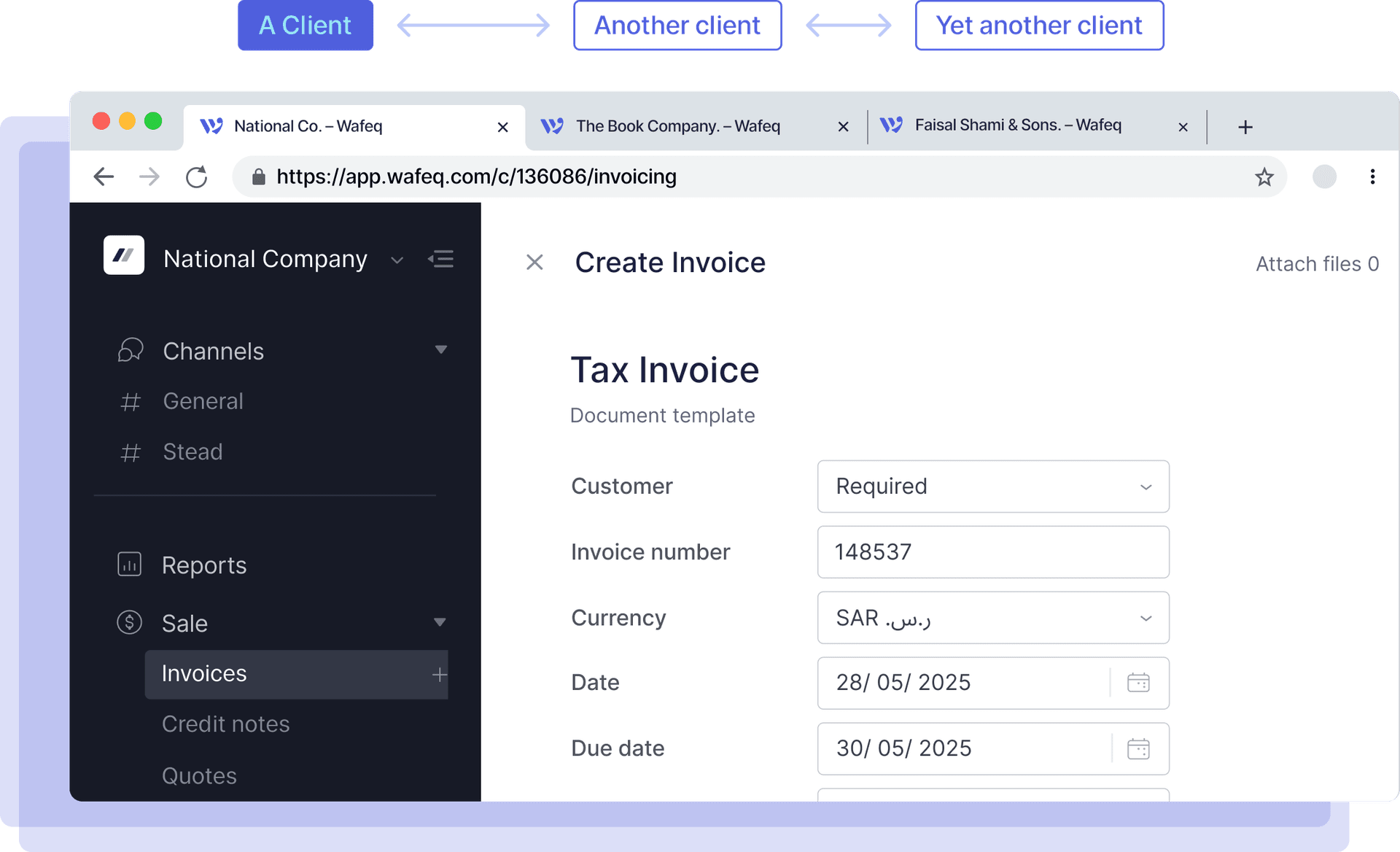1400x852 pixels.
Task: Click the Invoice number input field
Action: pos(992,551)
